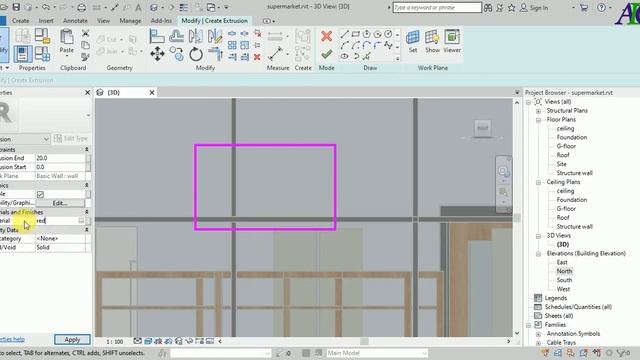Collapse the Elevations (Building Elevation) node
This screenshot has width=640, height=360.
point(538,254)
